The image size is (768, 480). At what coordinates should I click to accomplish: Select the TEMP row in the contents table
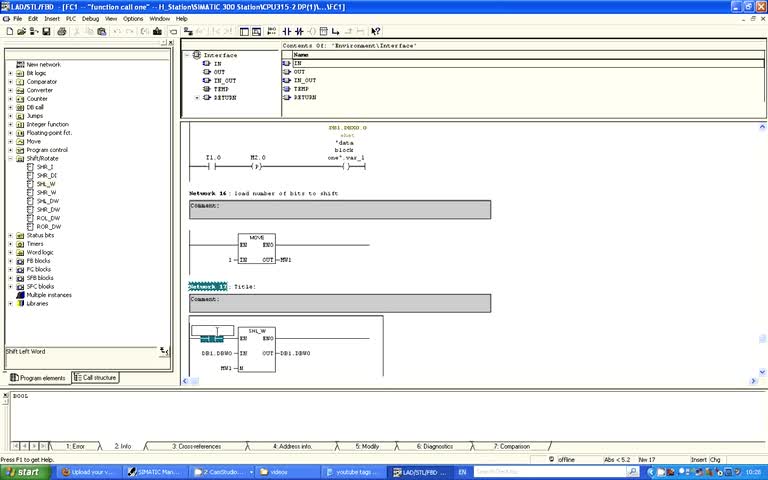pos(301,89)
